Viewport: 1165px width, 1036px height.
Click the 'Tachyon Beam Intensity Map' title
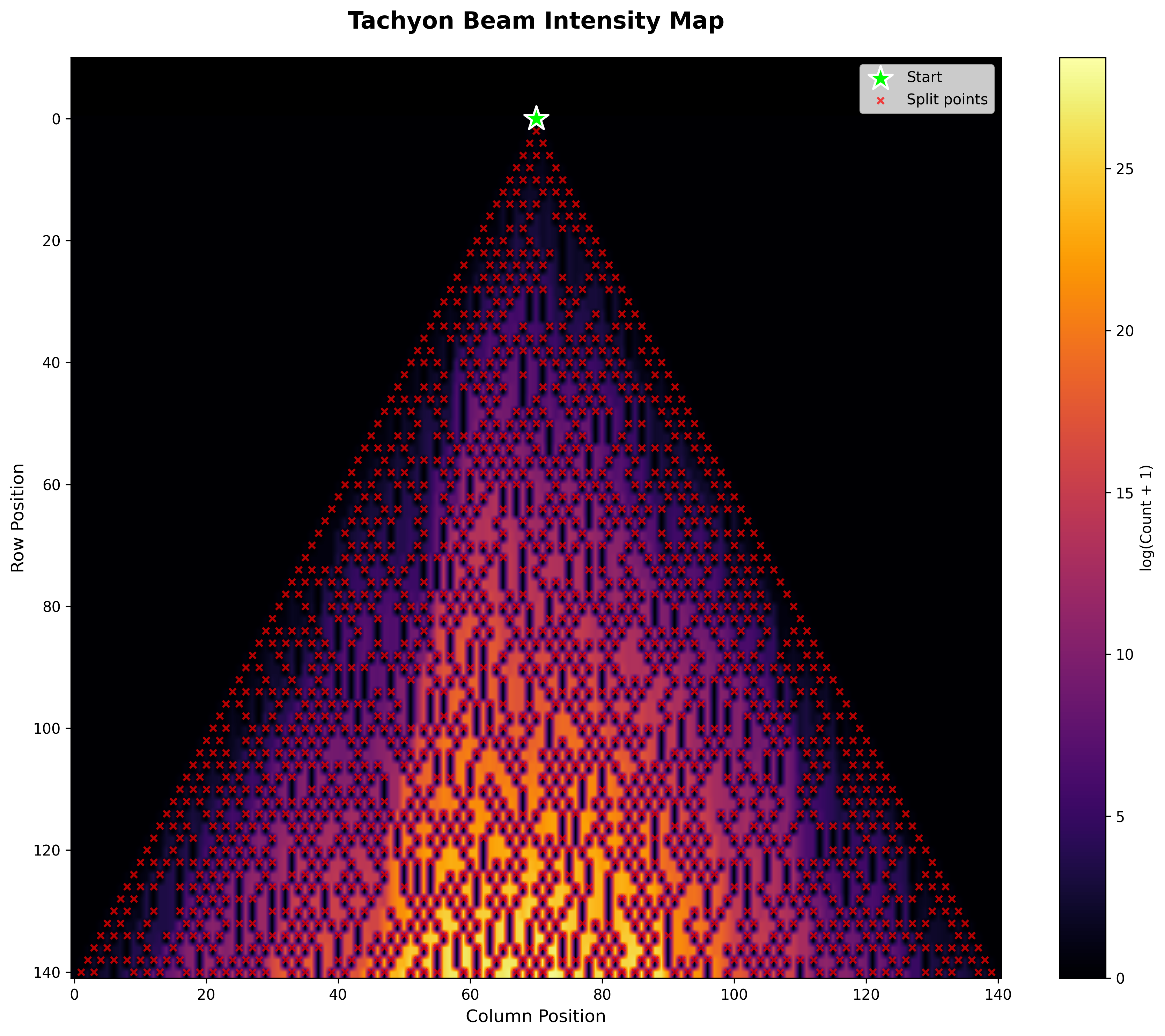click(x=535, y=22)
